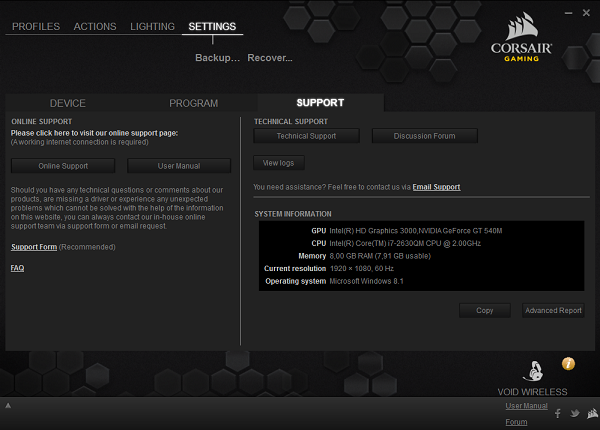
Task: Click the VOID WIRELESS device label
Action: [532, 392]
